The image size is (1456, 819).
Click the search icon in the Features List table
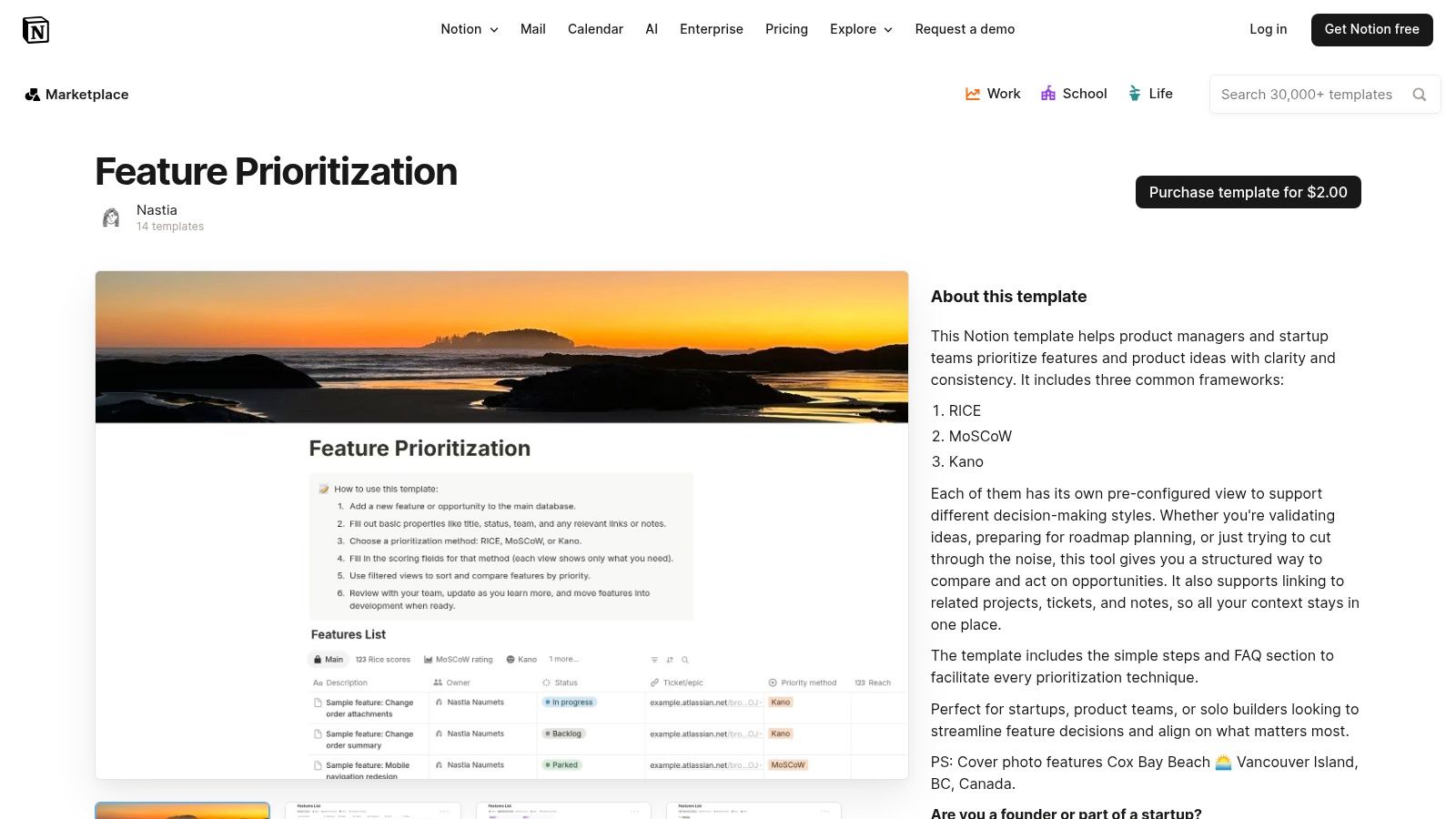(685, 659)
